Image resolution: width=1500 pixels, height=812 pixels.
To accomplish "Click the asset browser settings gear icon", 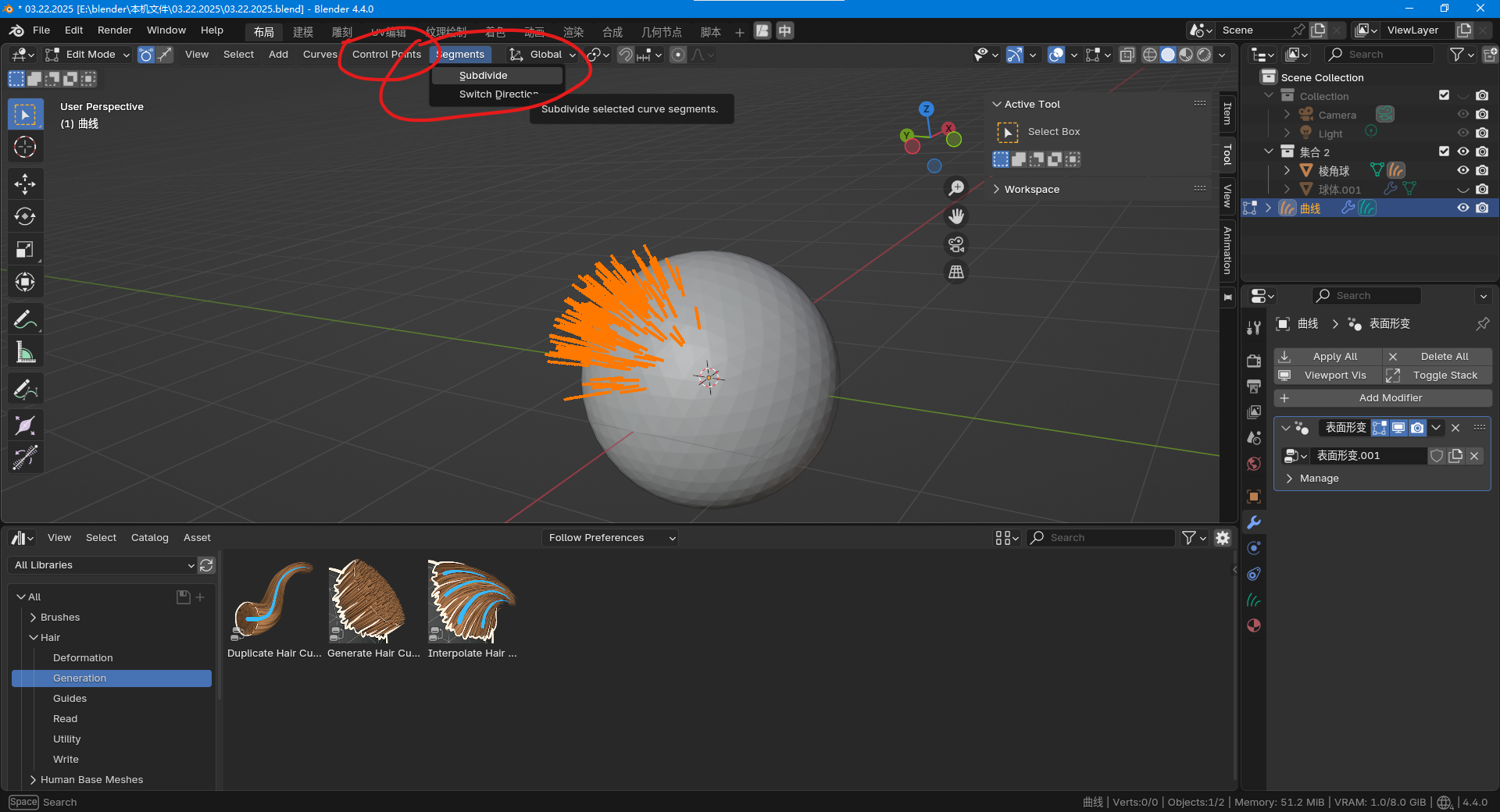I will 1223,538.
